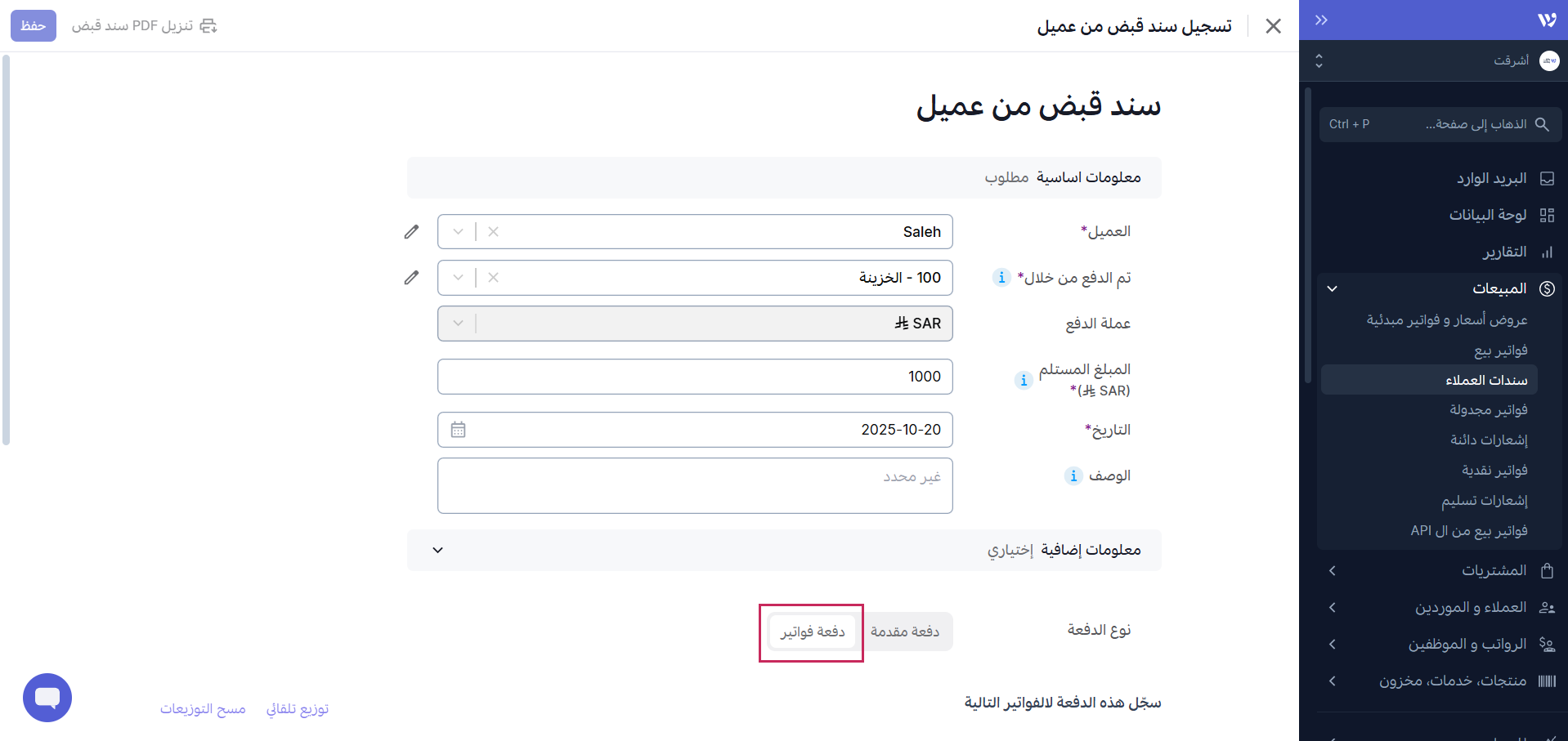
Task: Click the received amount input field
Action: [x=695, y=377]
